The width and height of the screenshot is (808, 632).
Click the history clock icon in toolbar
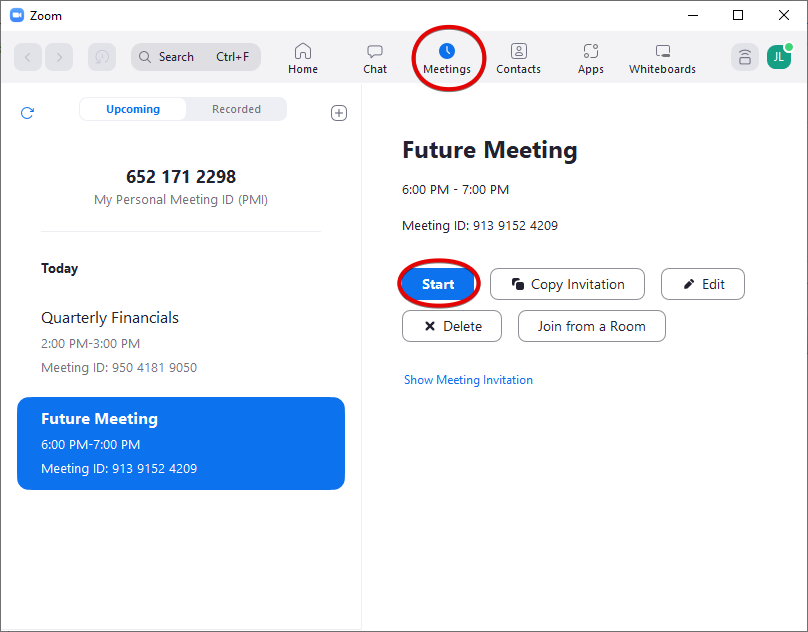point(102,57)
